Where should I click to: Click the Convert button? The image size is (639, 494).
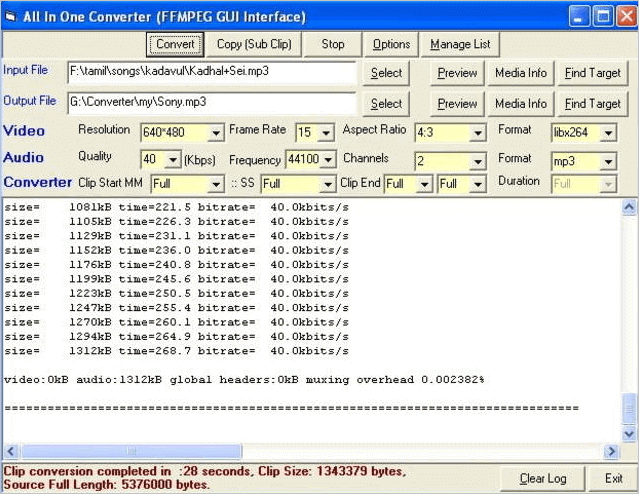click(x=176, y=44)
